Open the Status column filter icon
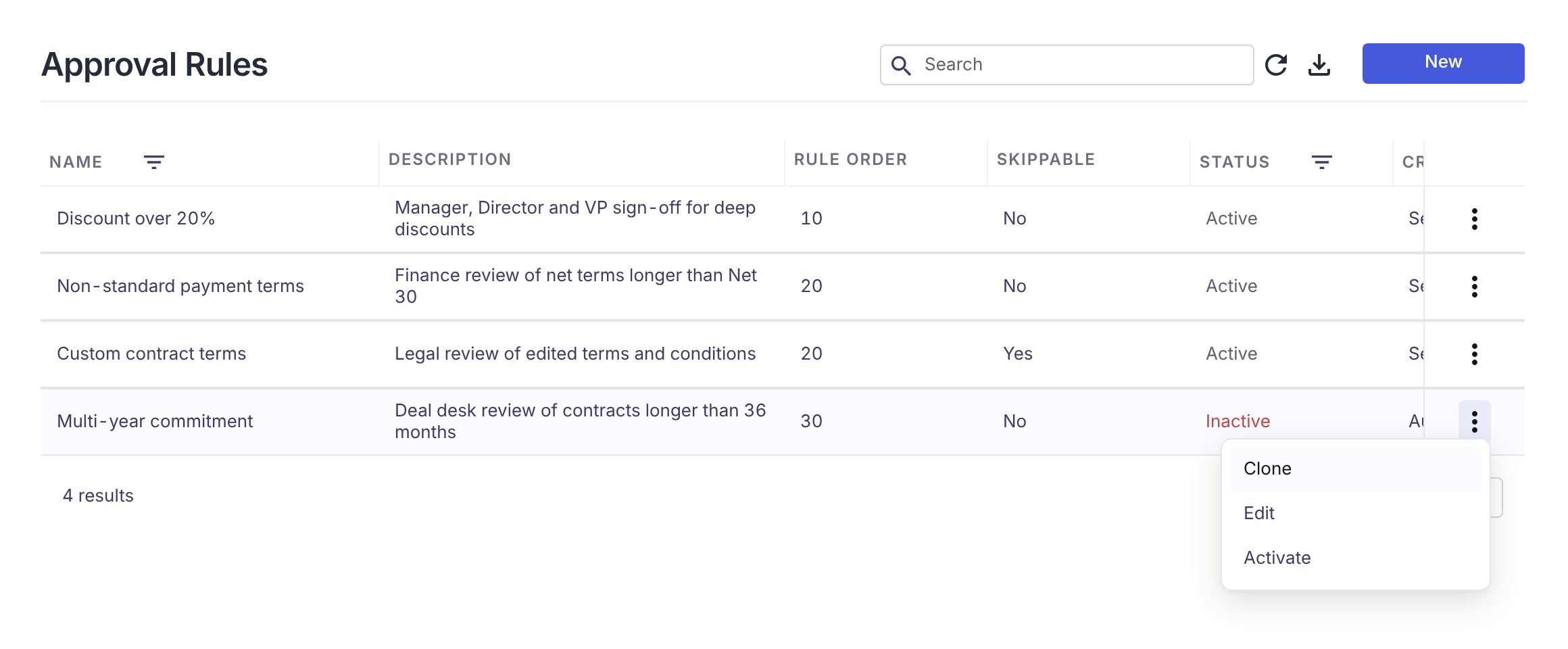The image size is (1568, 649). (x=1322, y=162)
